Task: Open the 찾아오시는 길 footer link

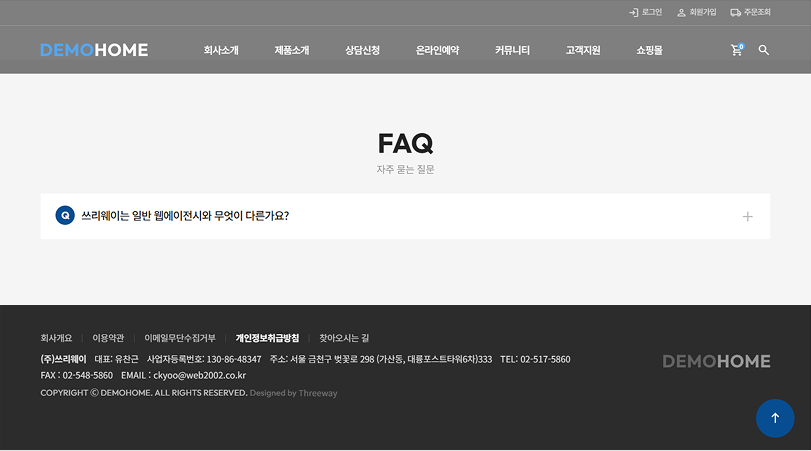Action: click(344, 338)
